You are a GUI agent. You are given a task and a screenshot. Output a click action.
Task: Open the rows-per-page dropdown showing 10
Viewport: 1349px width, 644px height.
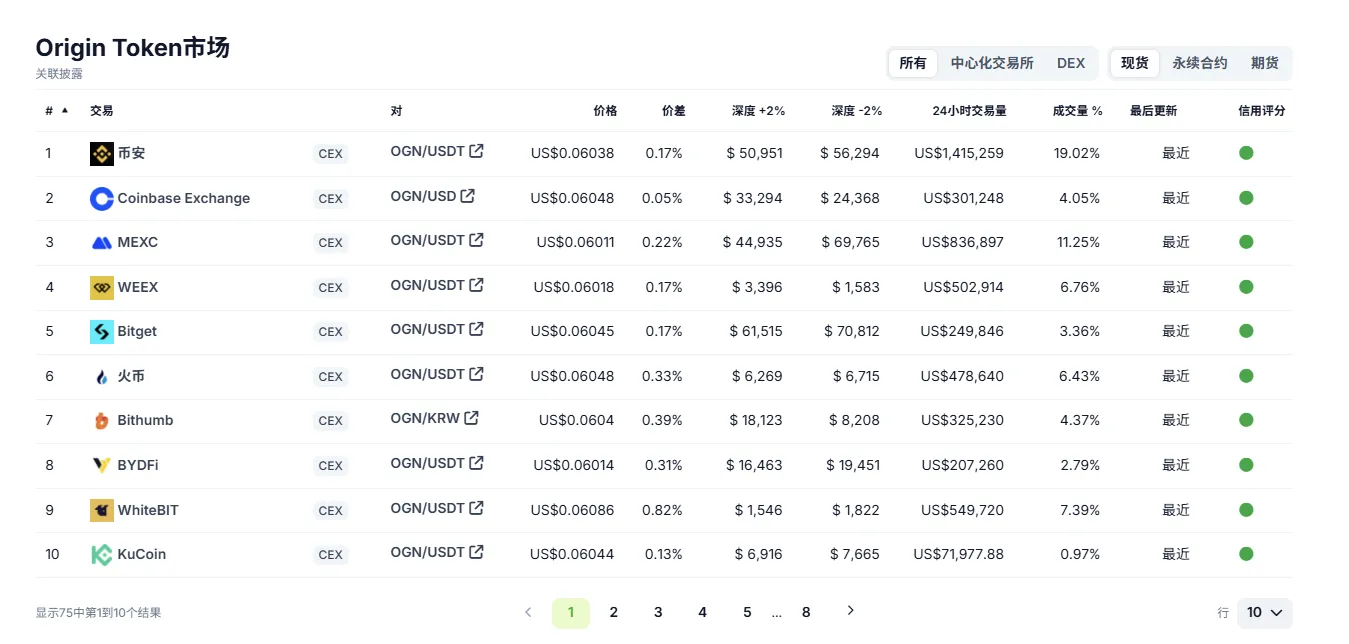click(1264, 613)
